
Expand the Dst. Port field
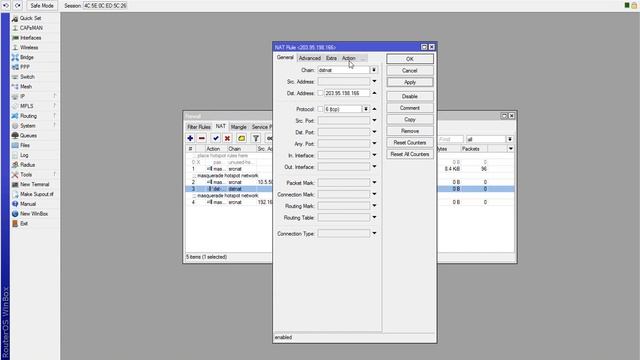[374, 132]
